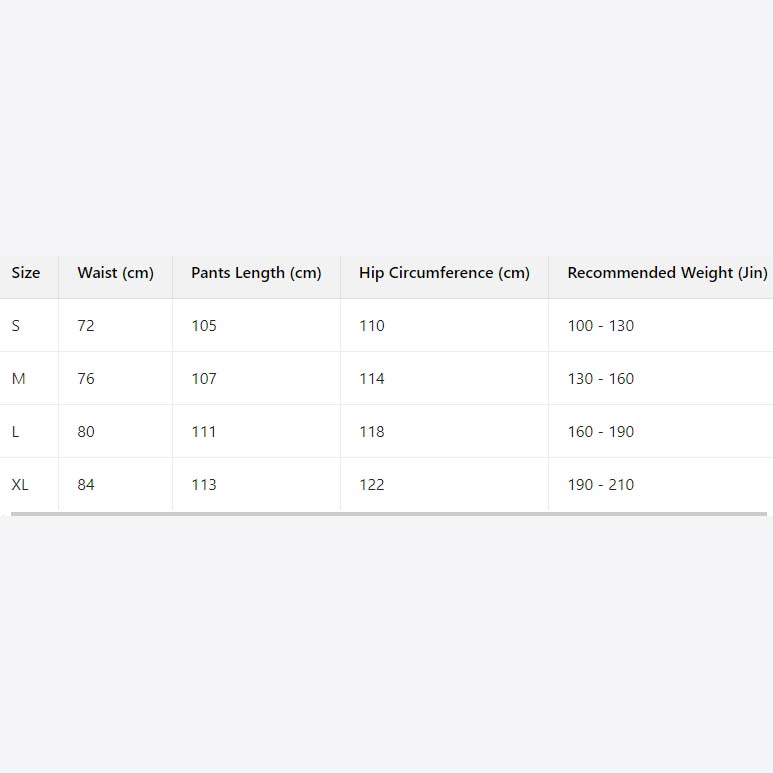The image size is (773, 773).
Task: Click hip circumference value 114
Action: pyautogui.click(x=372, y=379)
